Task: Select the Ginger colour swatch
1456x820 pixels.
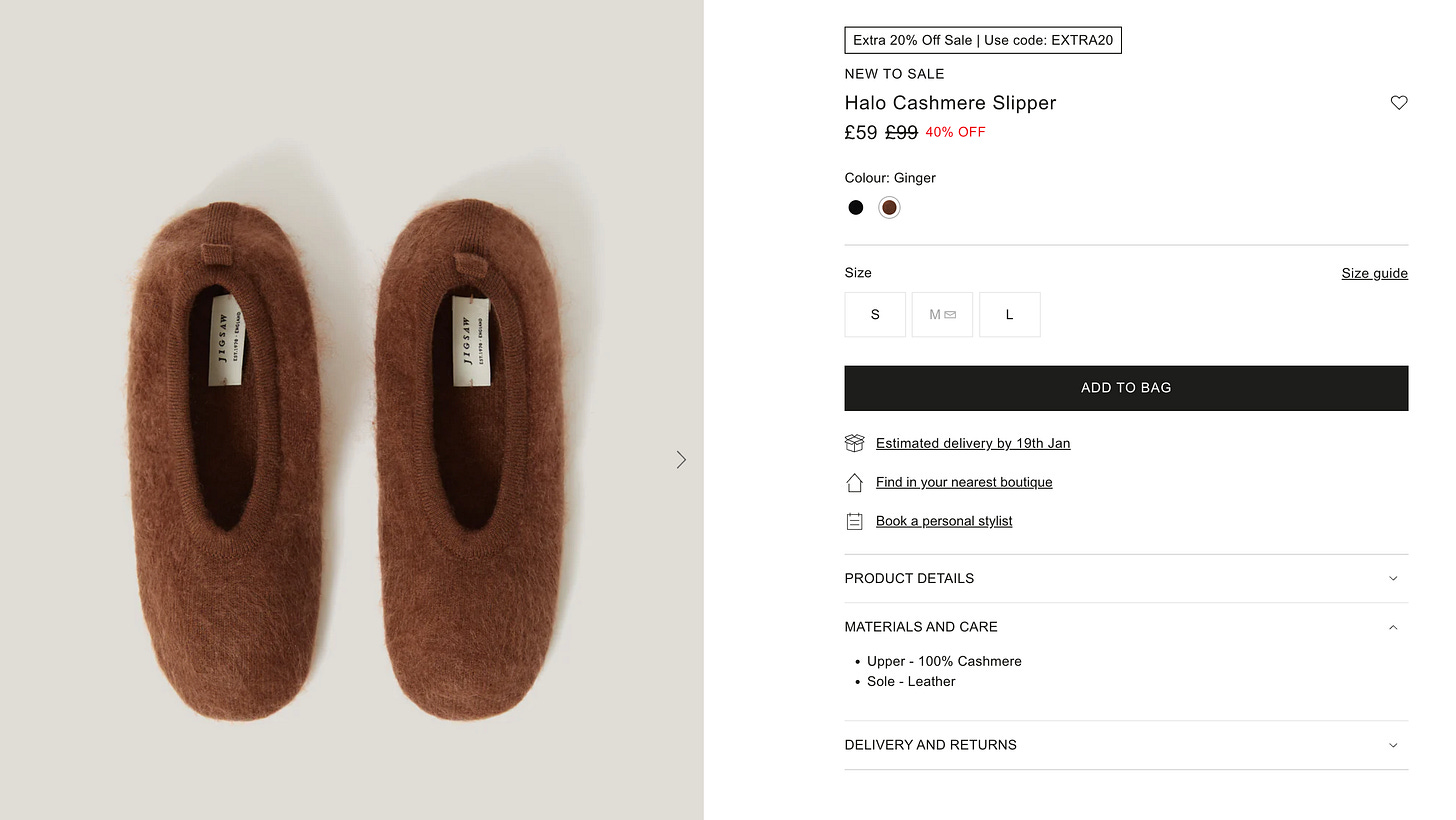Action: point(889,207)
